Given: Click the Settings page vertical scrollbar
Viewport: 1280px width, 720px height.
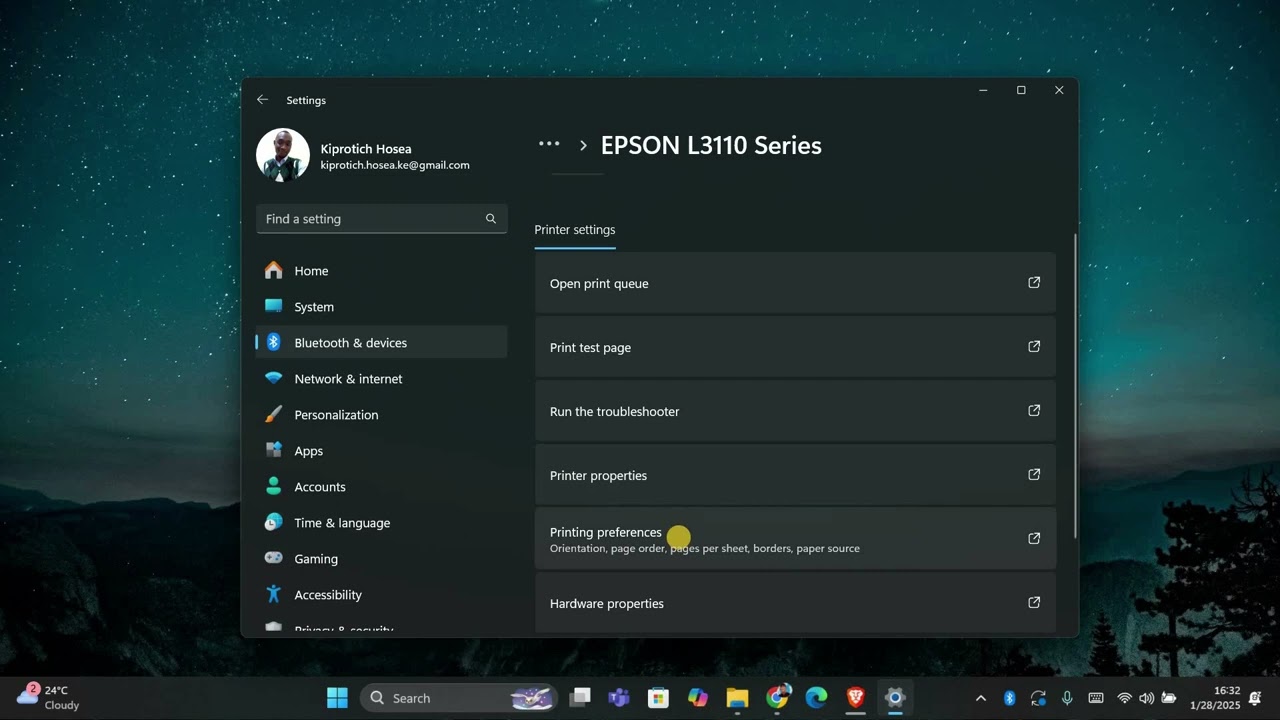Looking at the screenshot, I should point(1075,386).
